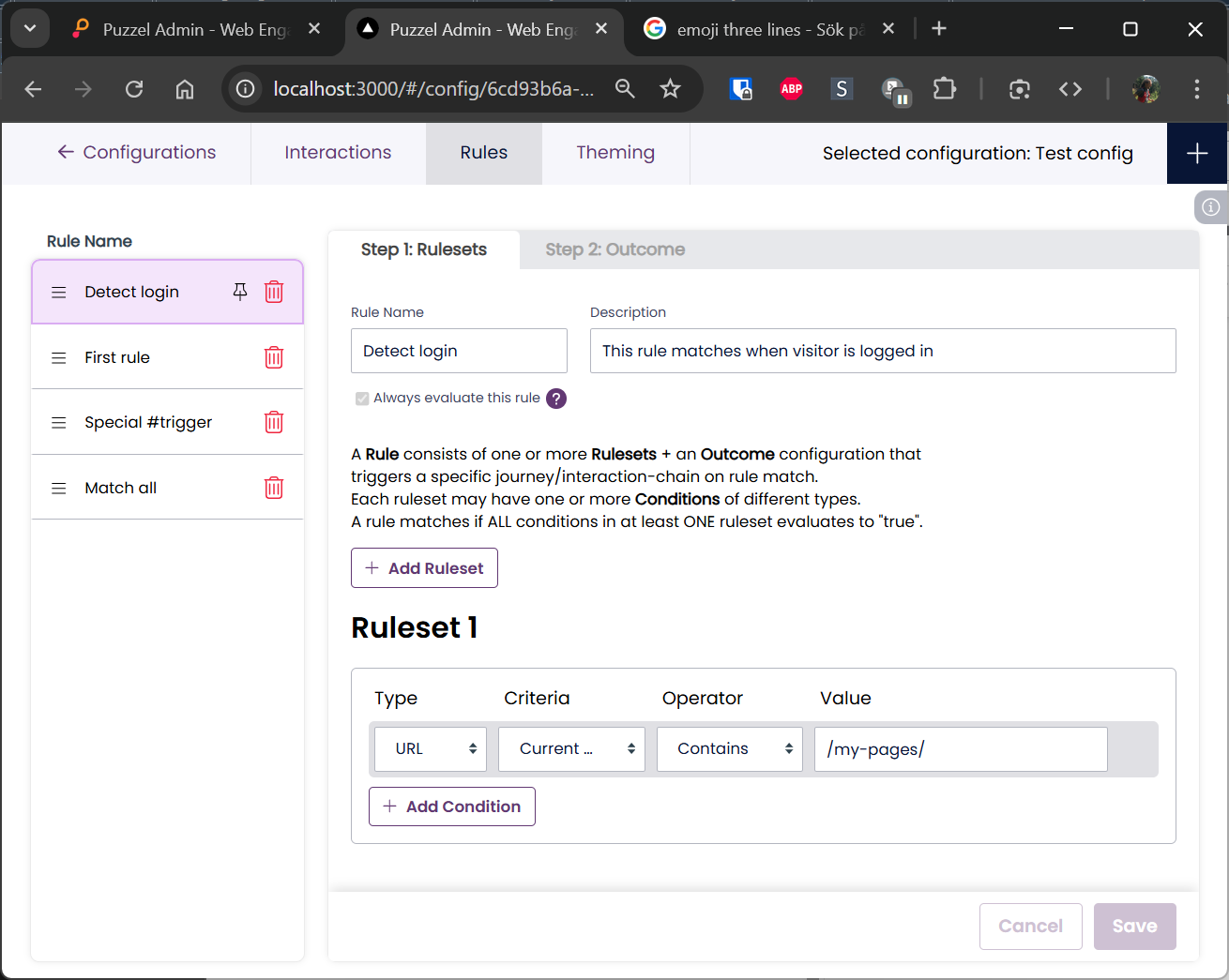Screen dimensions: 1229x980
Task: Open the Type dropdown showing URL
Action: [431, 748]
